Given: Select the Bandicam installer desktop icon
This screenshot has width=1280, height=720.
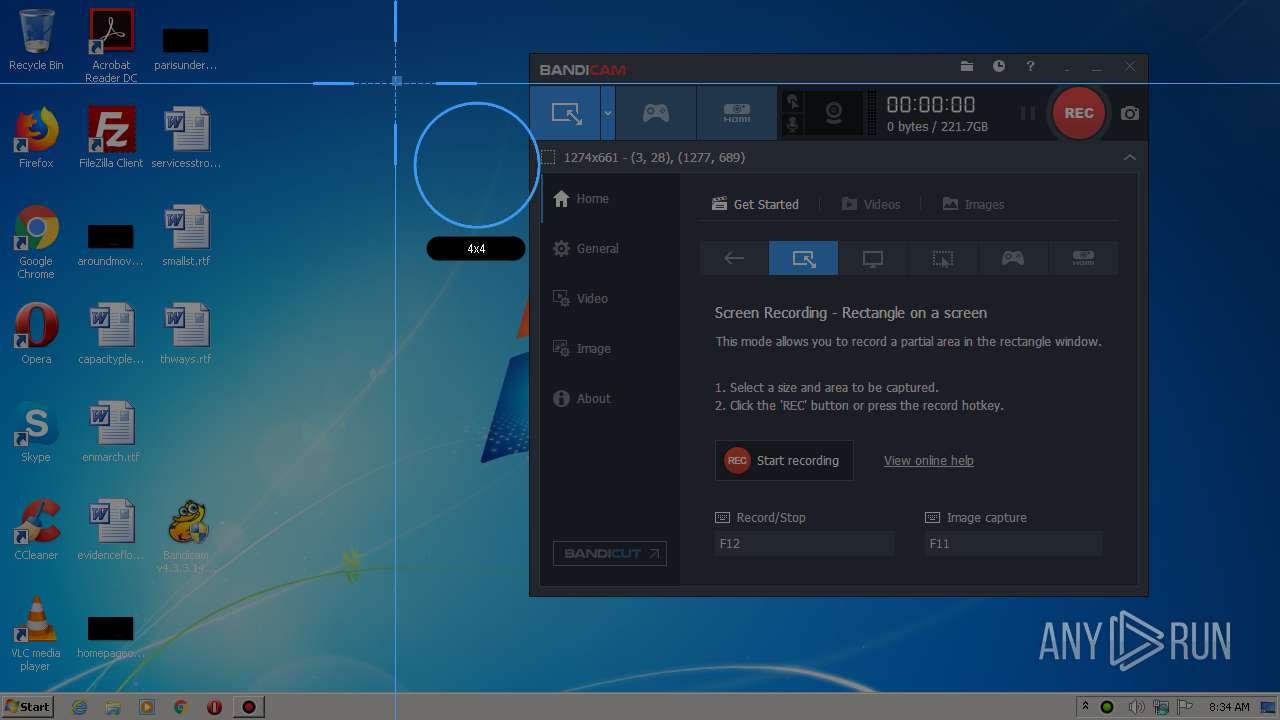Looking at the screenshot, I should coord(186,536).
